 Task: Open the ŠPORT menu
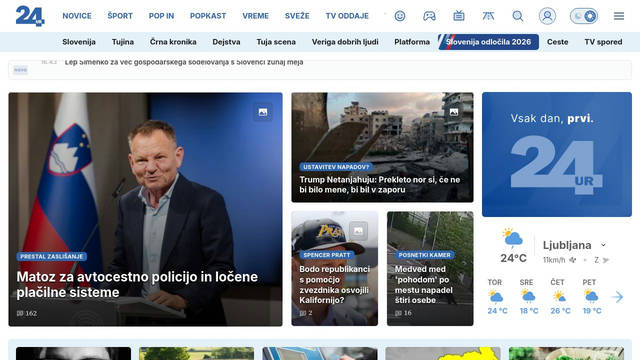tap(120, 16)
